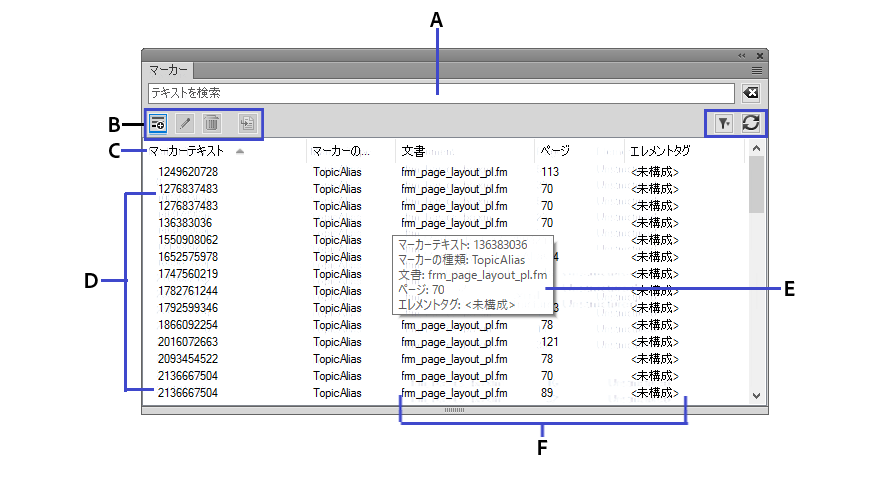The width and height of the screenshot is (875, 498).
Task: Click the insert marker icon
Action: click(x=158, y=123)
